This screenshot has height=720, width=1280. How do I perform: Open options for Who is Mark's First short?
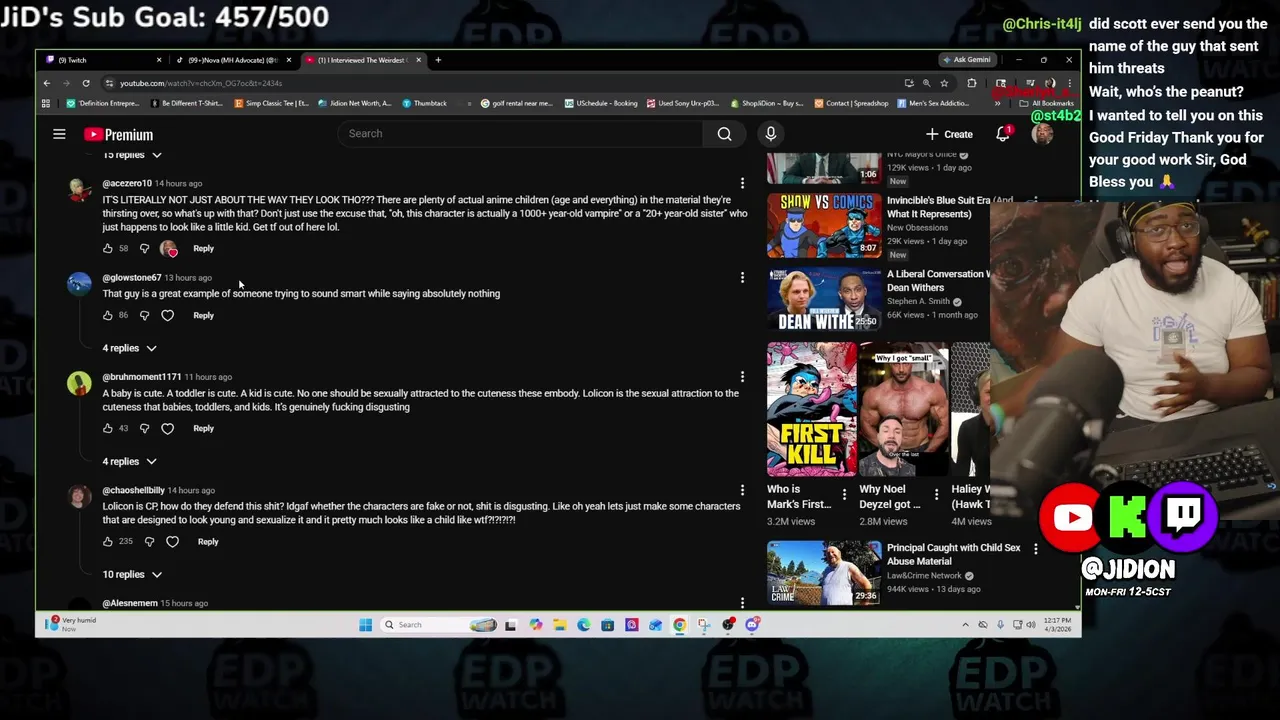click(x=844, y=494)
